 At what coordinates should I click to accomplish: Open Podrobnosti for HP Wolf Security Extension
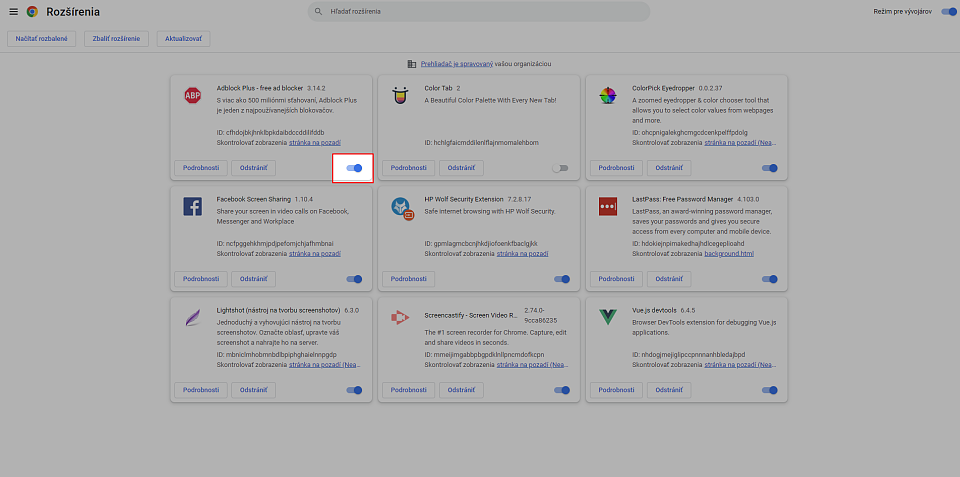tap(410, 279)
